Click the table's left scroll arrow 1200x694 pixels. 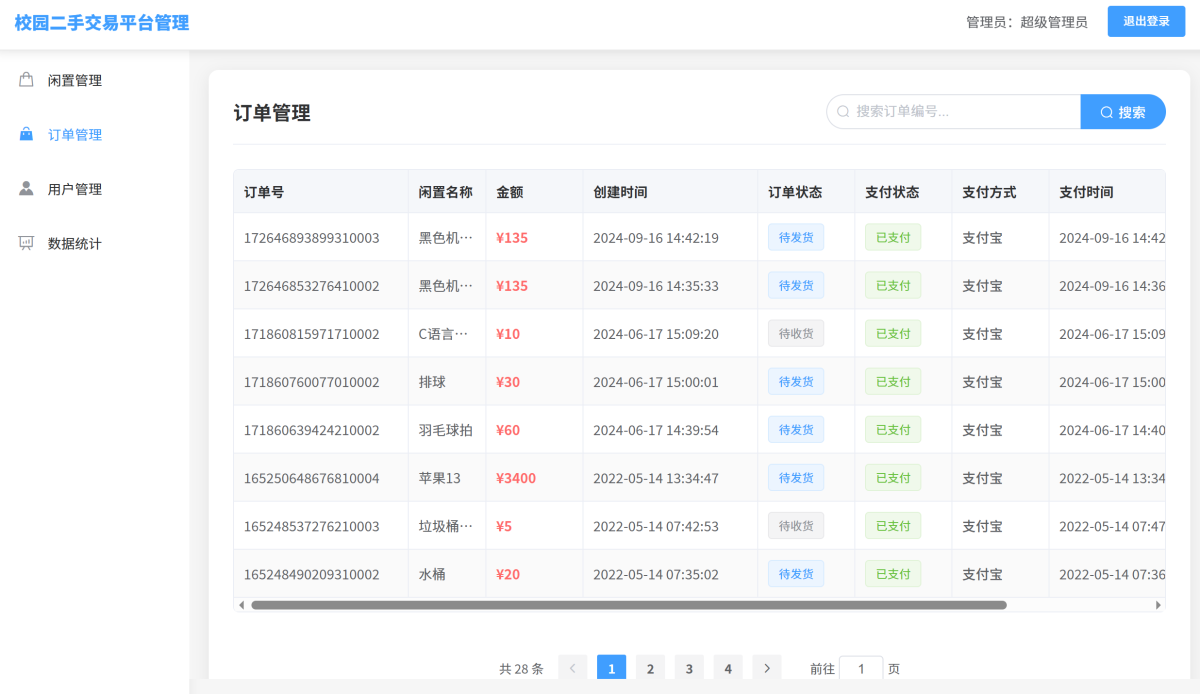pos(241,605)
